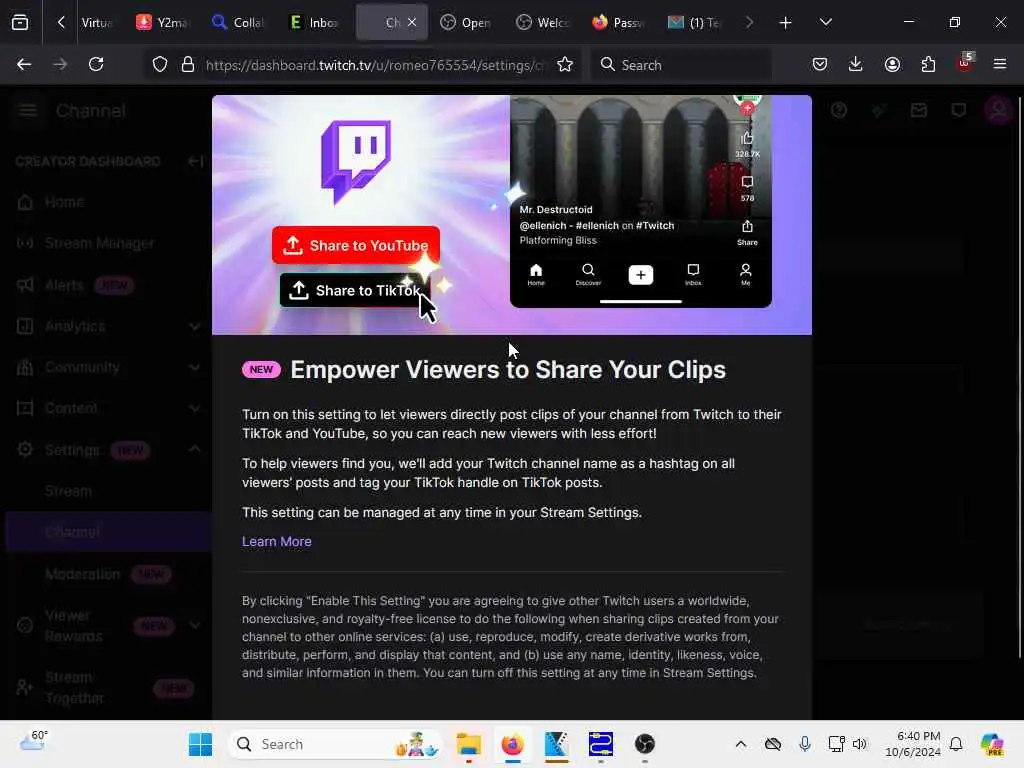The image size is (1024, 768).
Task: Reload the current page
Action: (96, 64)
